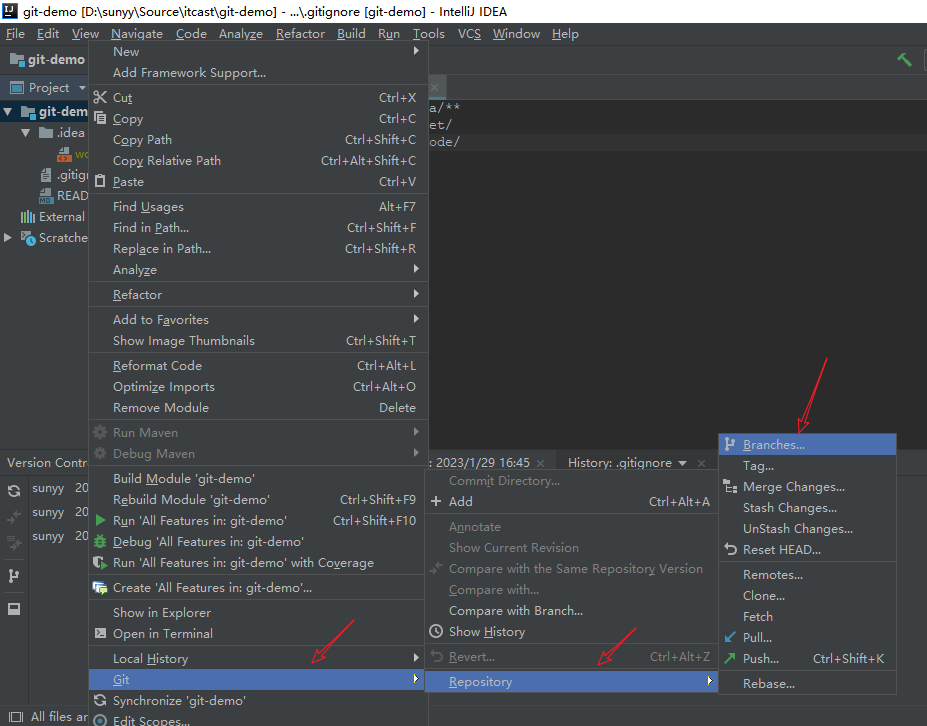The height and width of the screenshot is (726, 927).
Task: Collapse the .idea folder node
Action: click(25, 132)
